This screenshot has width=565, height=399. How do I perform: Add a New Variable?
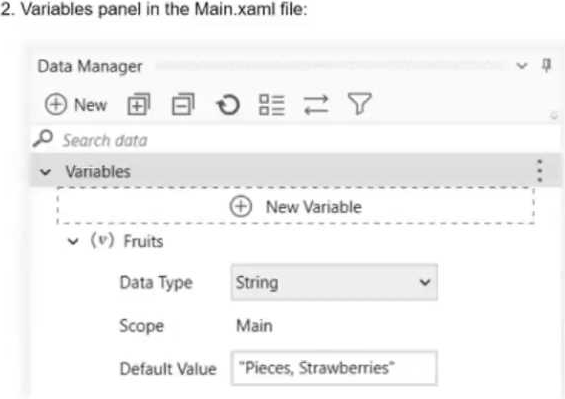[295, 207]
